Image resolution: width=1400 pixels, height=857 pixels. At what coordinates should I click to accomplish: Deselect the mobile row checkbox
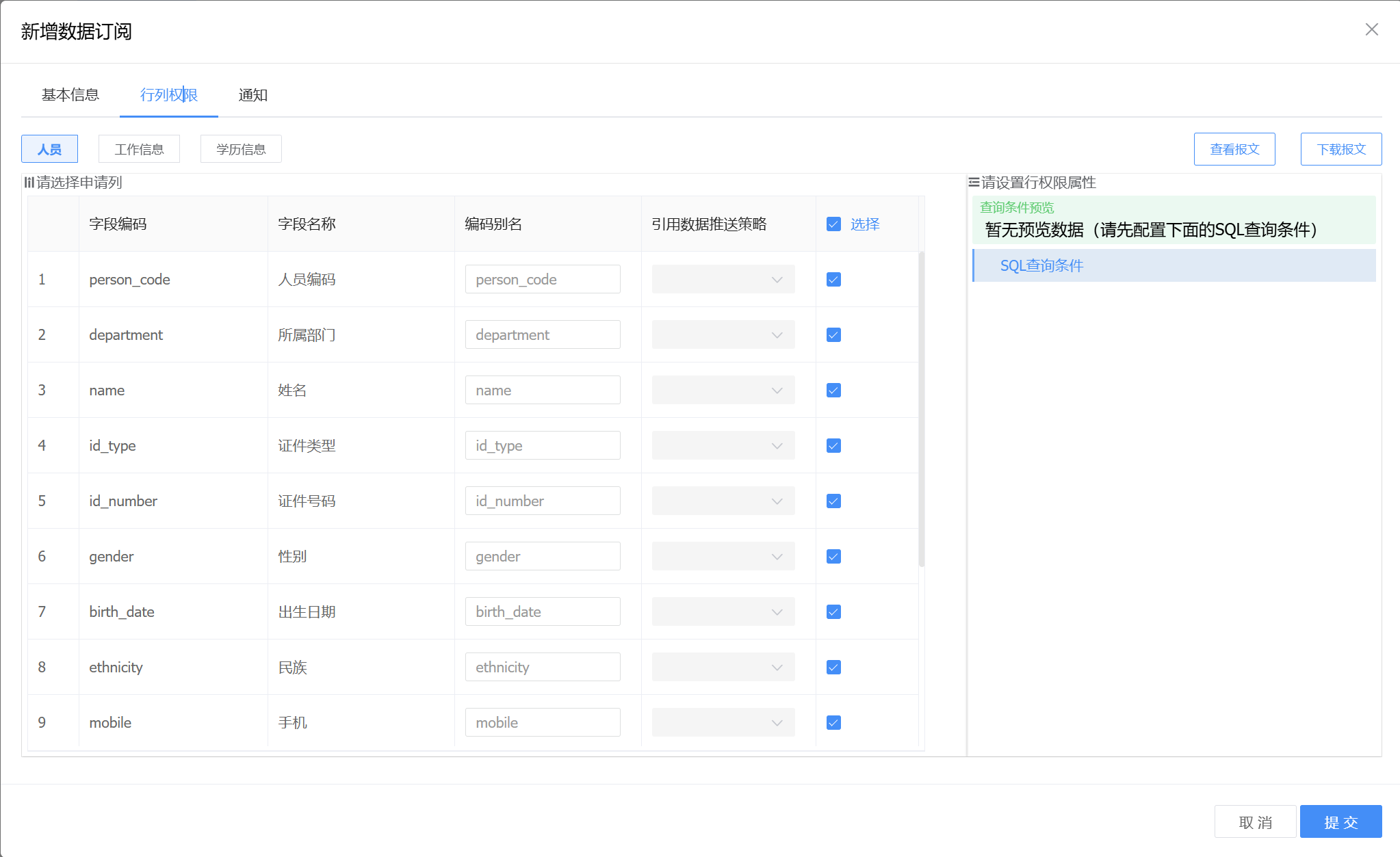[x=833, y=723]
